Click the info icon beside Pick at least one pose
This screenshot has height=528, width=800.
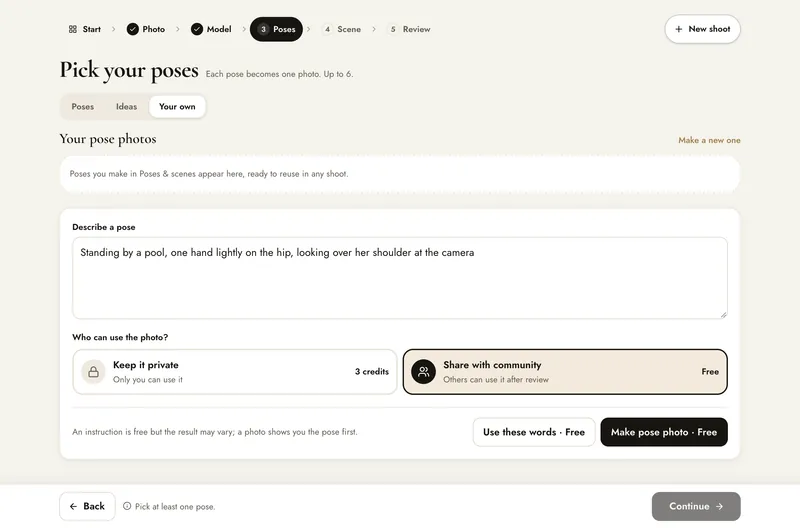pos(127,506)
